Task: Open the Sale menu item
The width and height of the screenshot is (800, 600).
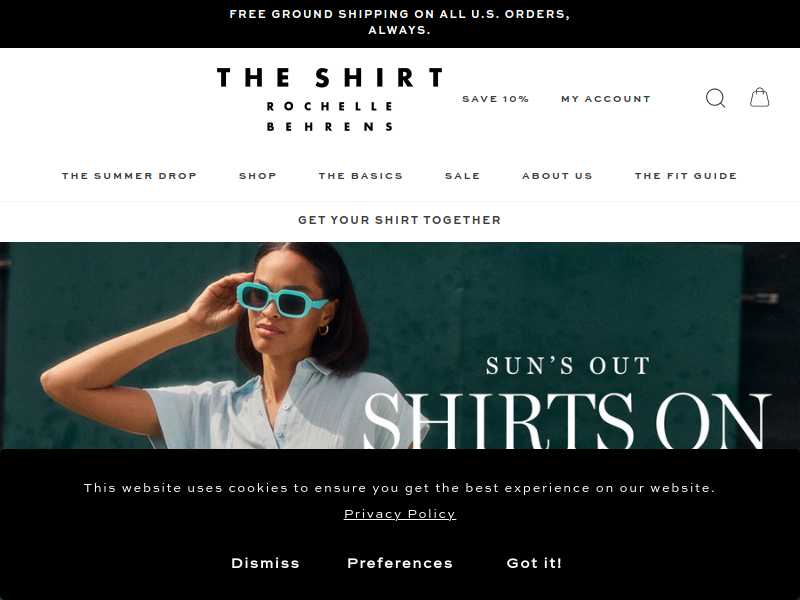Action: click(x=462, y=176)
